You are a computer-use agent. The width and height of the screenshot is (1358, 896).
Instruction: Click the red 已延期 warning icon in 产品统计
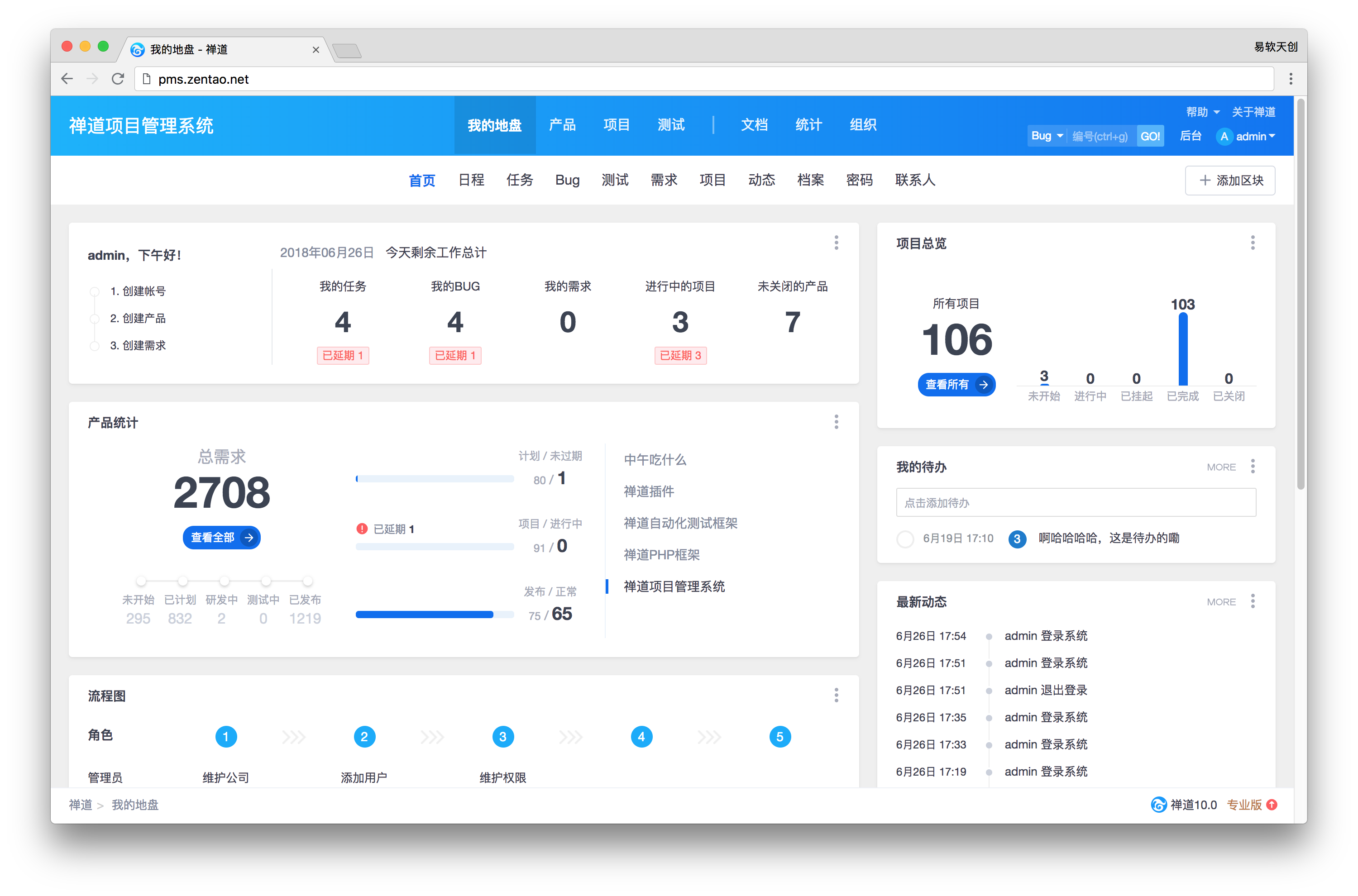tap(361, 529)
